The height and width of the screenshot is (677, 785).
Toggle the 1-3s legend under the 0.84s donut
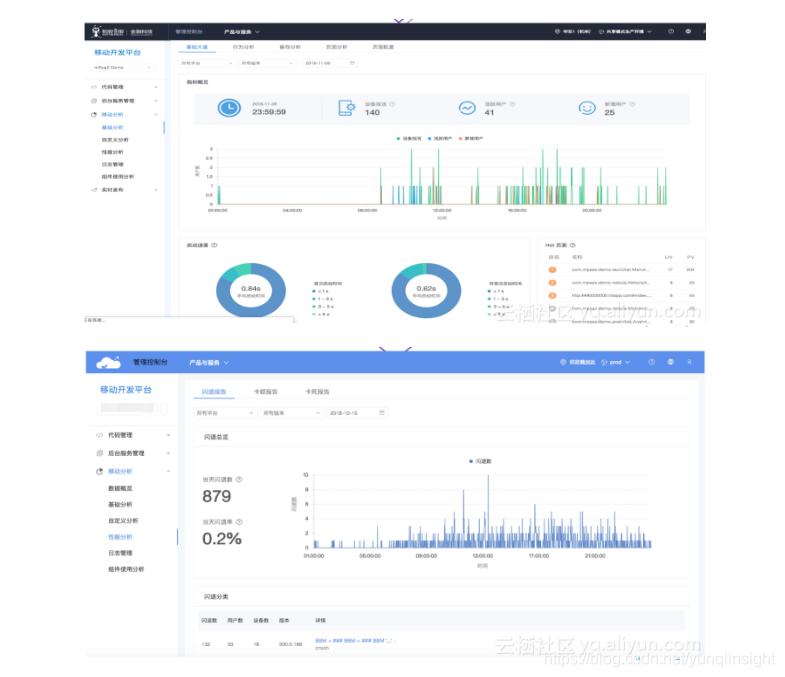(x=323, y=299)
